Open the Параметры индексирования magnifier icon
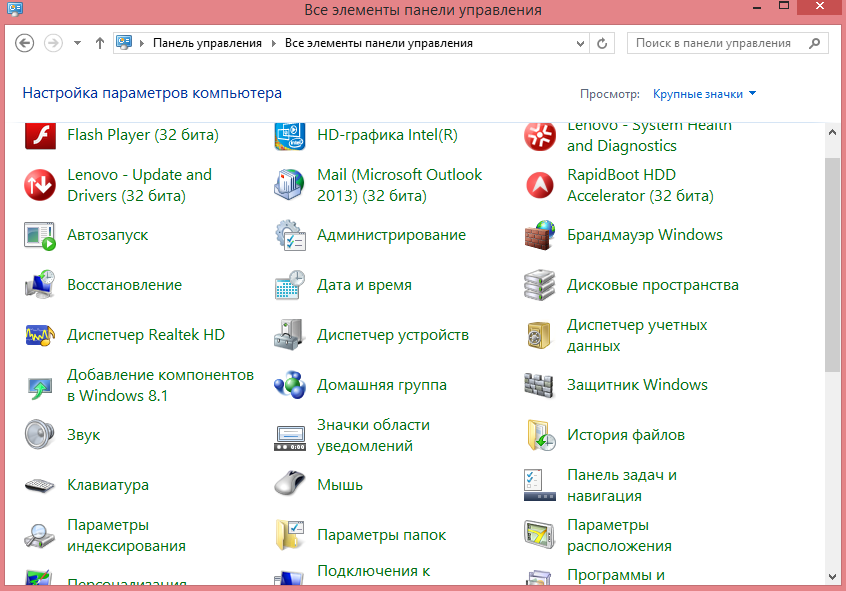846x591 pixels. point(40,535)
